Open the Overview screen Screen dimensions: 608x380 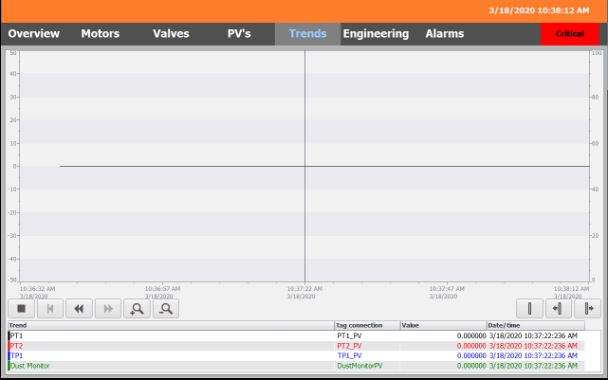34,34
